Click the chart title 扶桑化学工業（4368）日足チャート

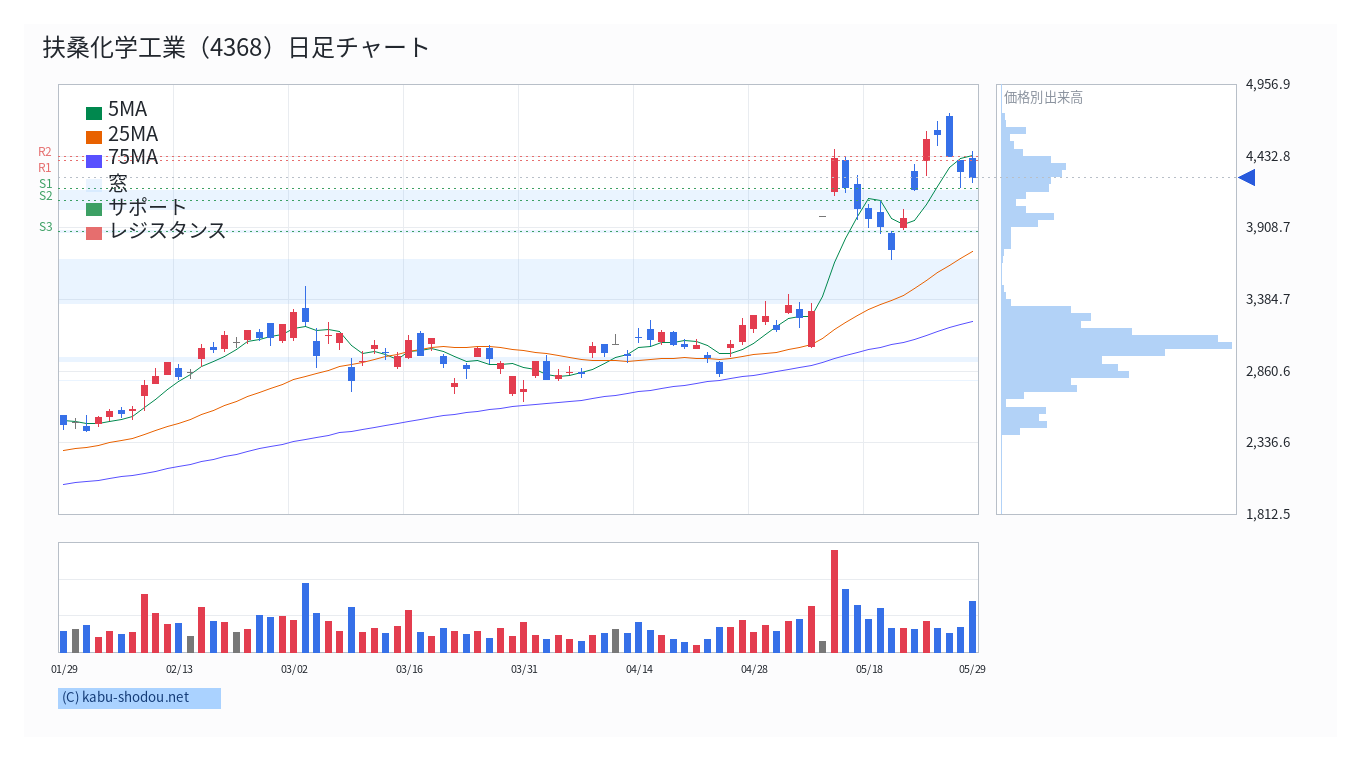pyautogui.click(x=236, y=47)
